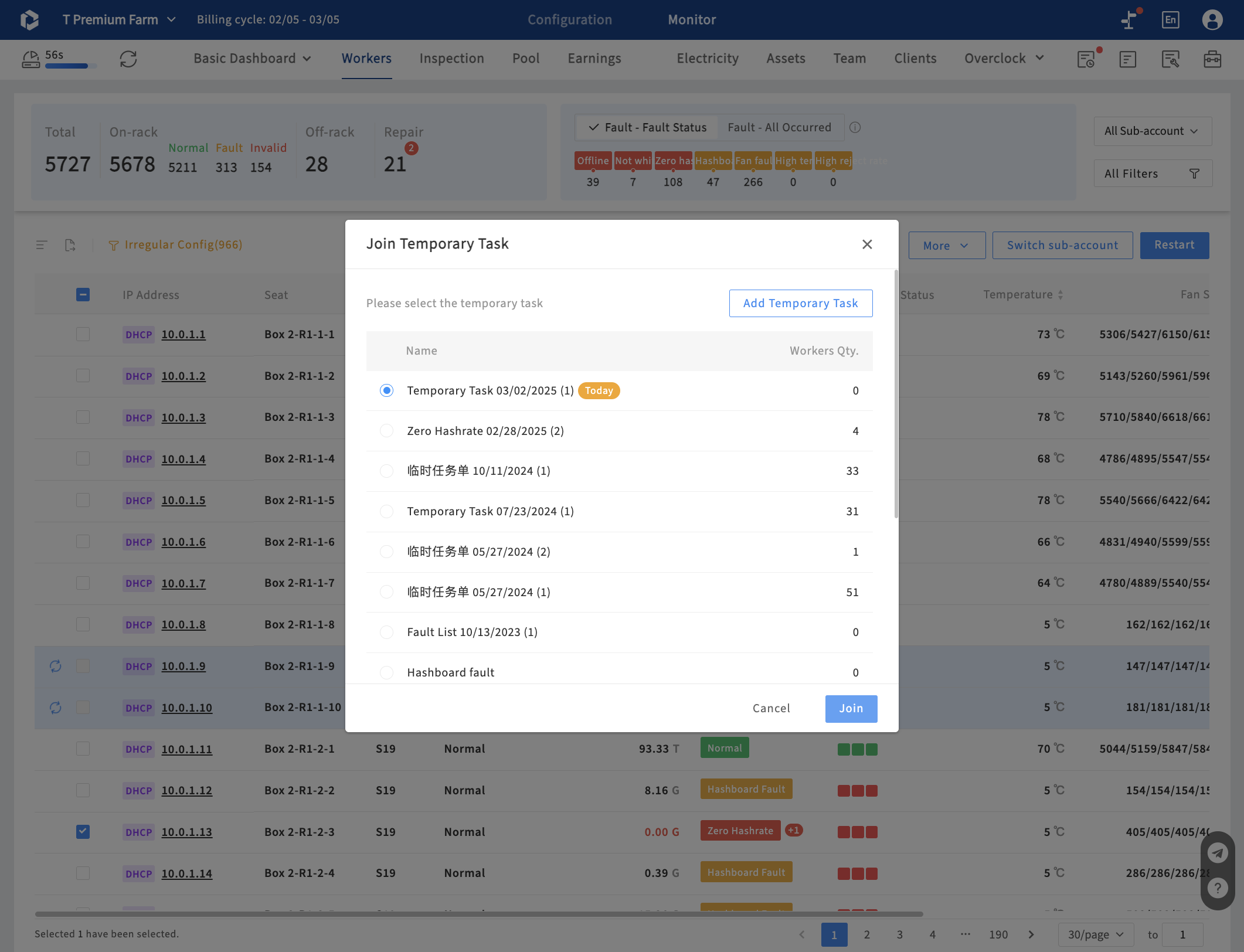Click the export file icon
This screenshot has width=1244, height=952.
tap(70, 245)
